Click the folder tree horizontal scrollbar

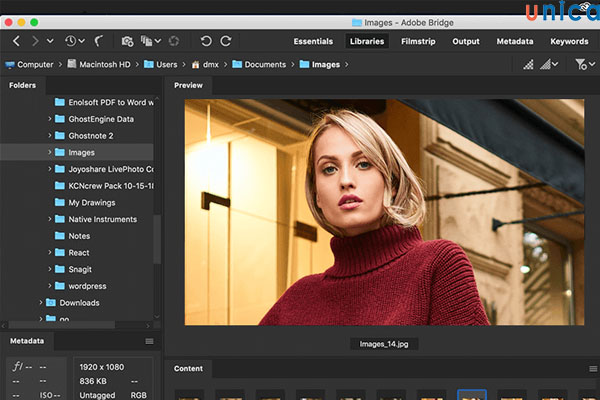pos(61,325)
